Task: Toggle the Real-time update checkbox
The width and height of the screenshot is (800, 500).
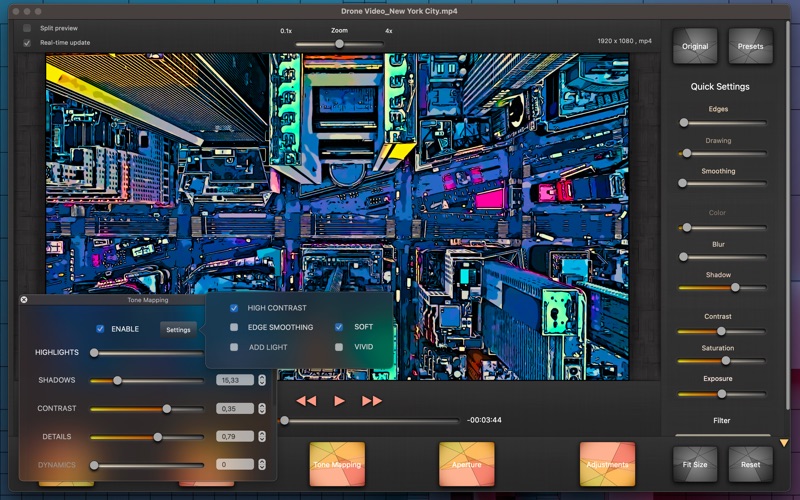Action: [x=27, y=43]
